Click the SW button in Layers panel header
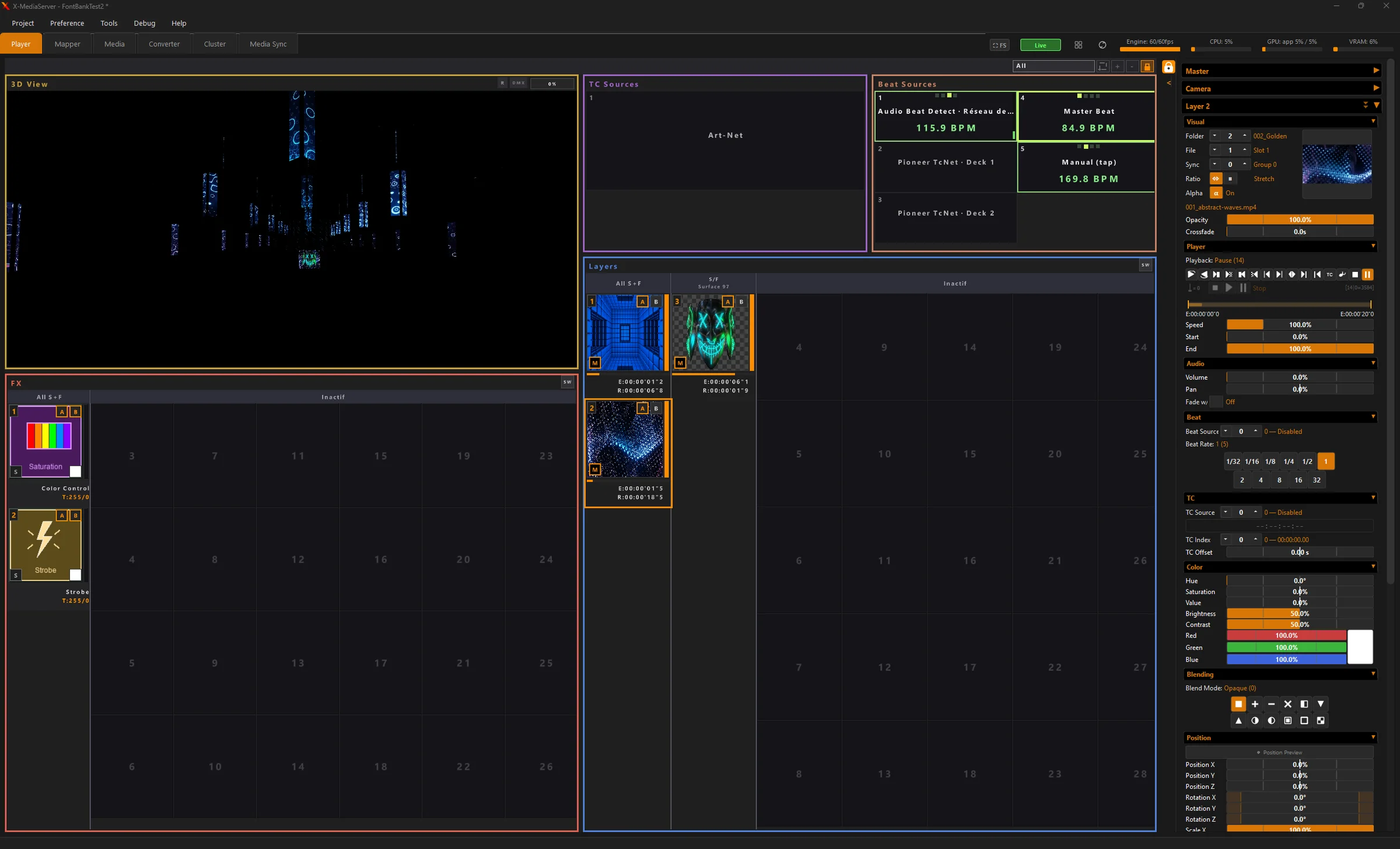Viewport: 1400px width, 849px height. [x=1145, y=265]
